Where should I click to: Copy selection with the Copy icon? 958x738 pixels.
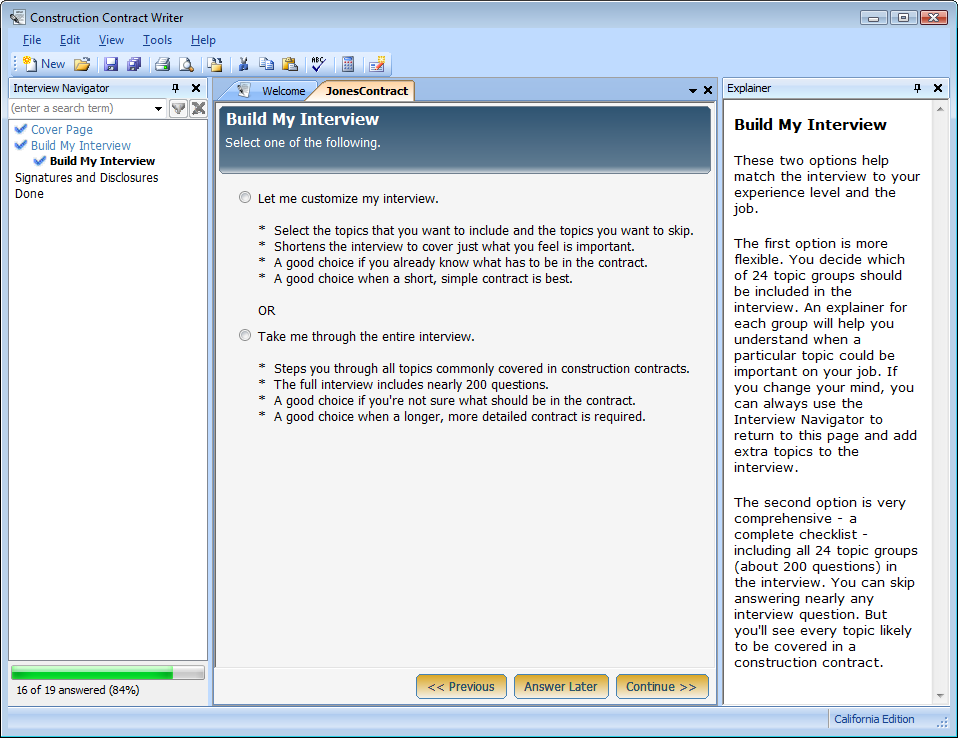266,64
